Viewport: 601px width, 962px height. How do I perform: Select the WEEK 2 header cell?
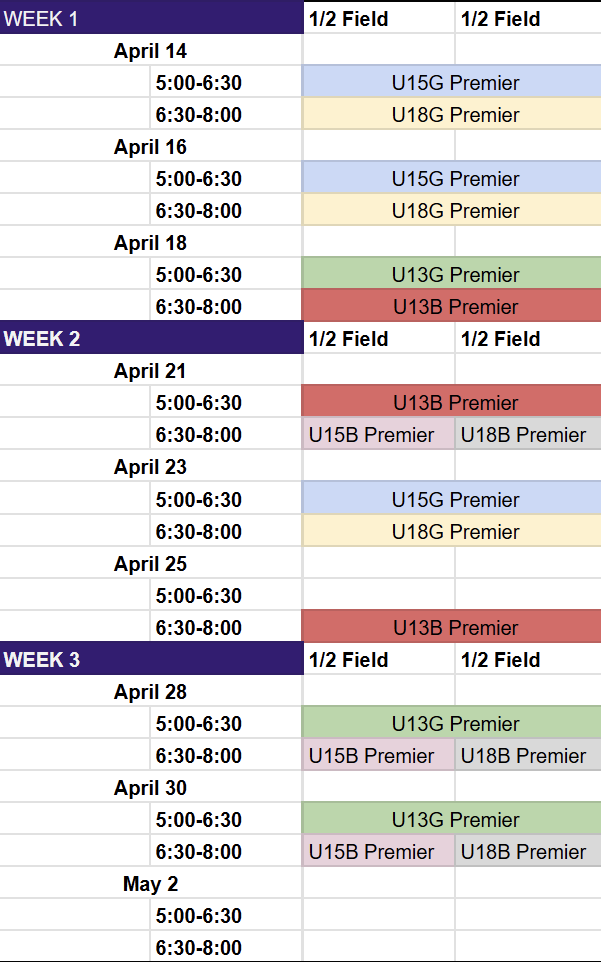(x=150, y=338)
